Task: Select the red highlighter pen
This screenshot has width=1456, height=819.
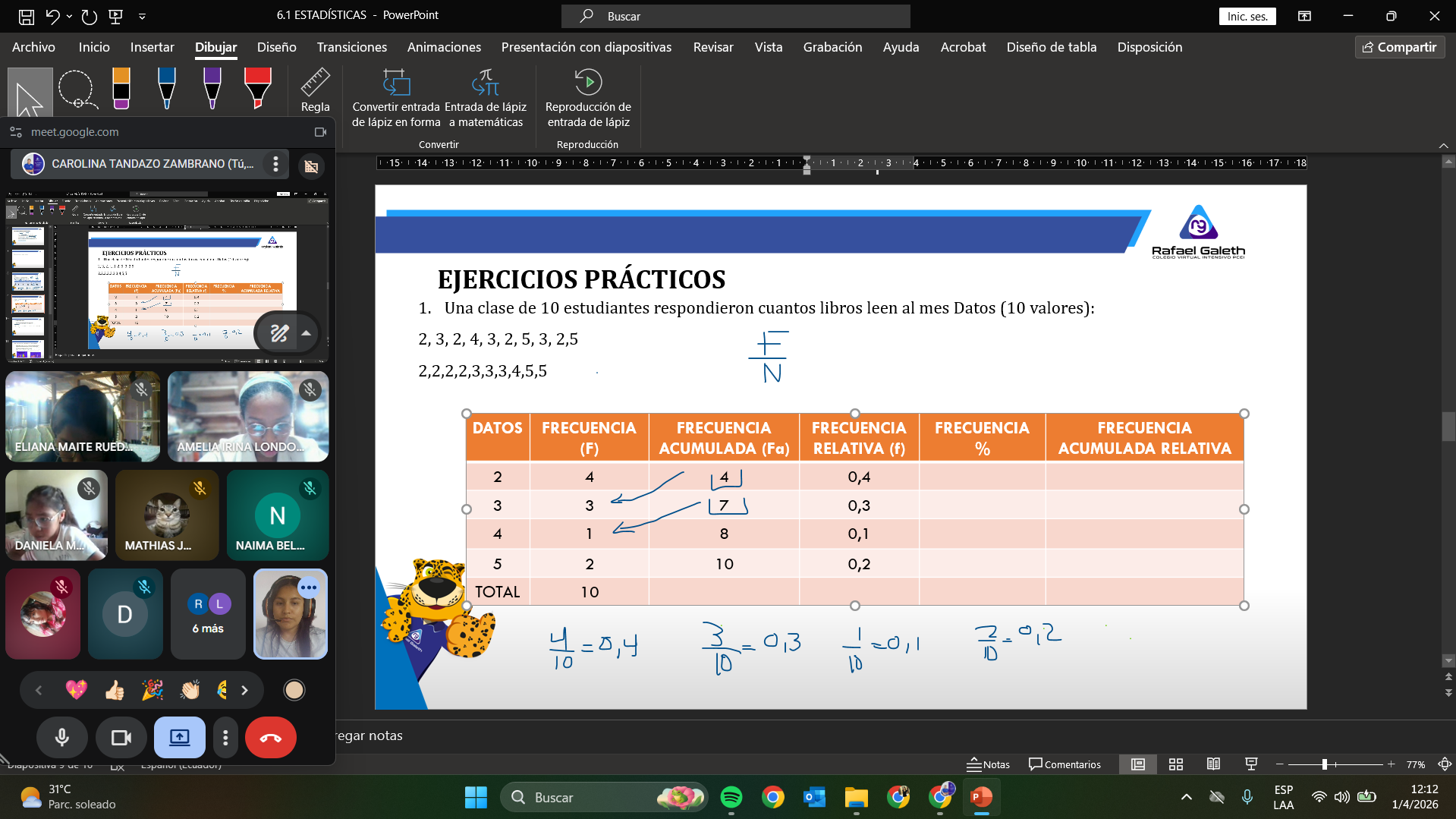Action: point(257,89)
